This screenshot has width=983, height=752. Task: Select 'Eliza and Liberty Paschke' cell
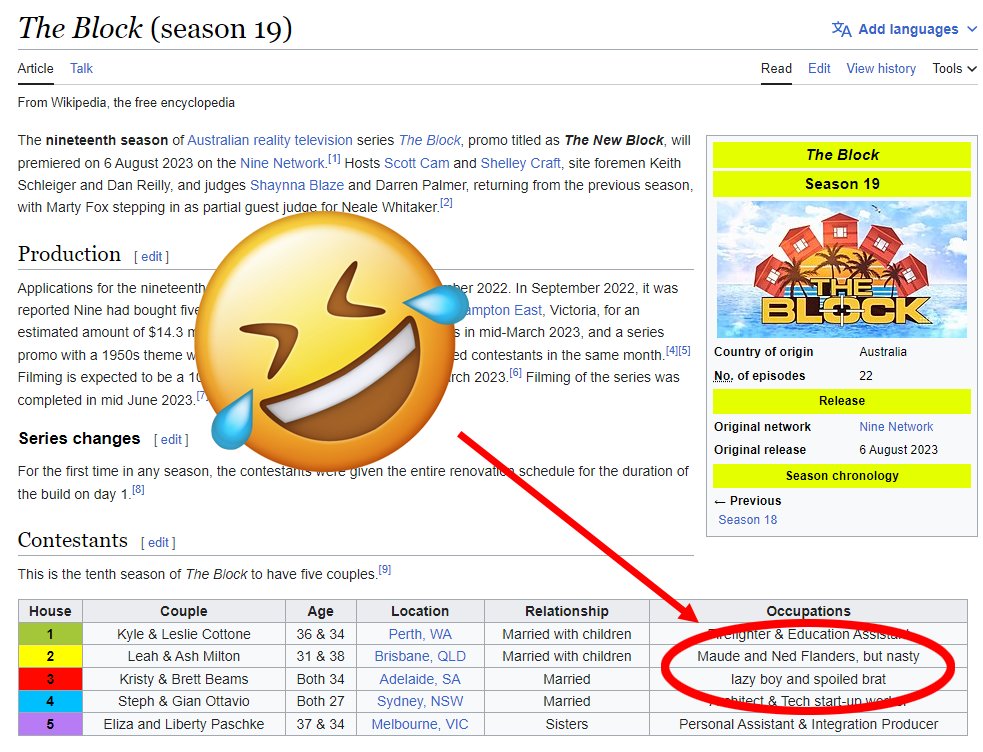pyautogui.click(x=184, y=724)
